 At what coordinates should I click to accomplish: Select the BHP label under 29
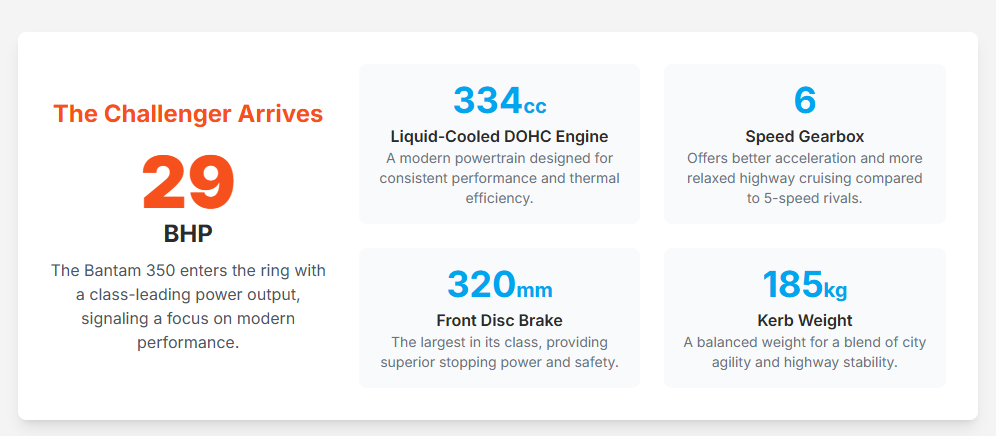188,234
